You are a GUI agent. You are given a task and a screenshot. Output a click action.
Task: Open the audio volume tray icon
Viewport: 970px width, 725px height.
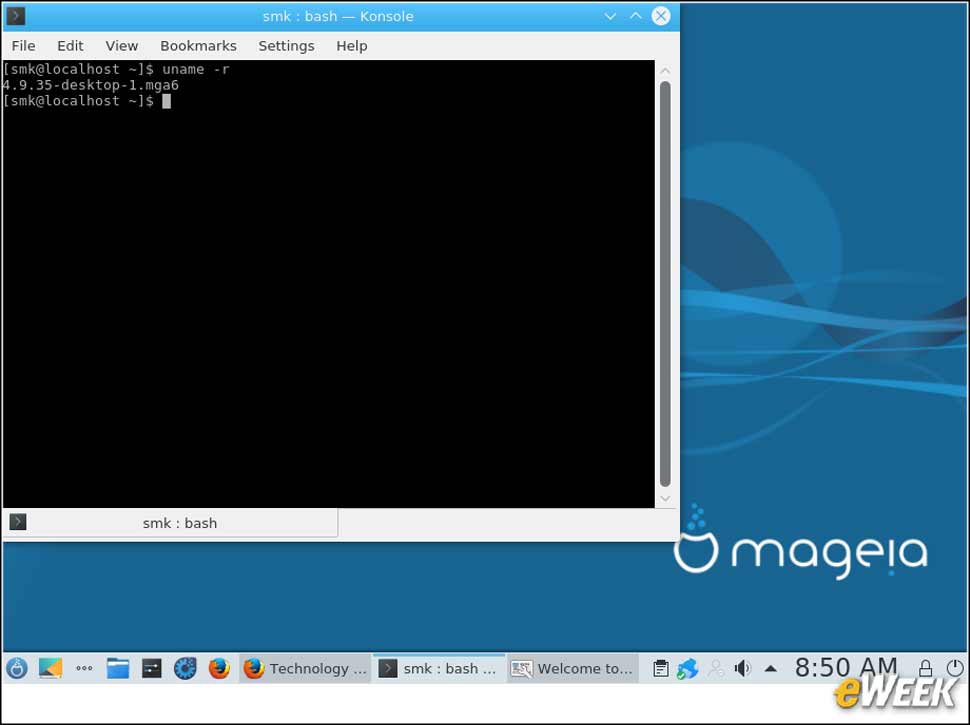pos(742,668)
